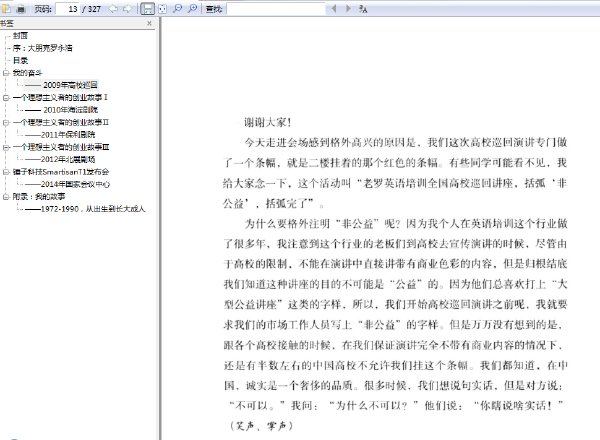Collapse the 我的奋斗 bookmark node
Image resolution: width=600 pixels, height=440 pixels.
pos(6,73)
